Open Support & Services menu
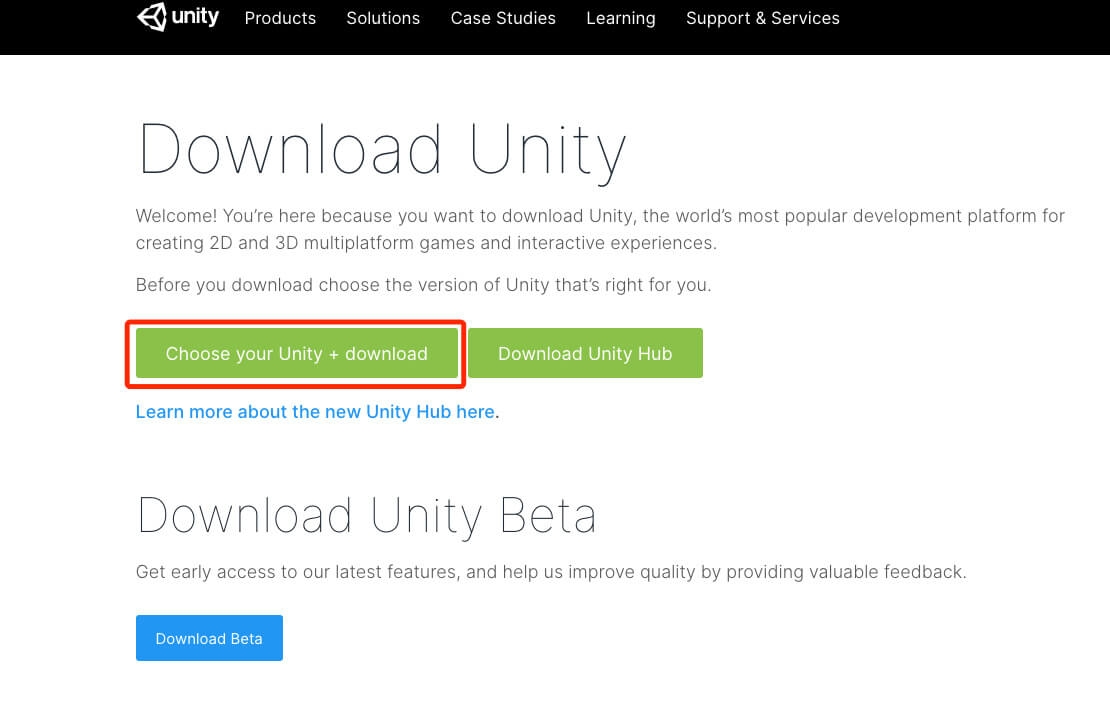The image size is (1110, 702). (762, 18)
